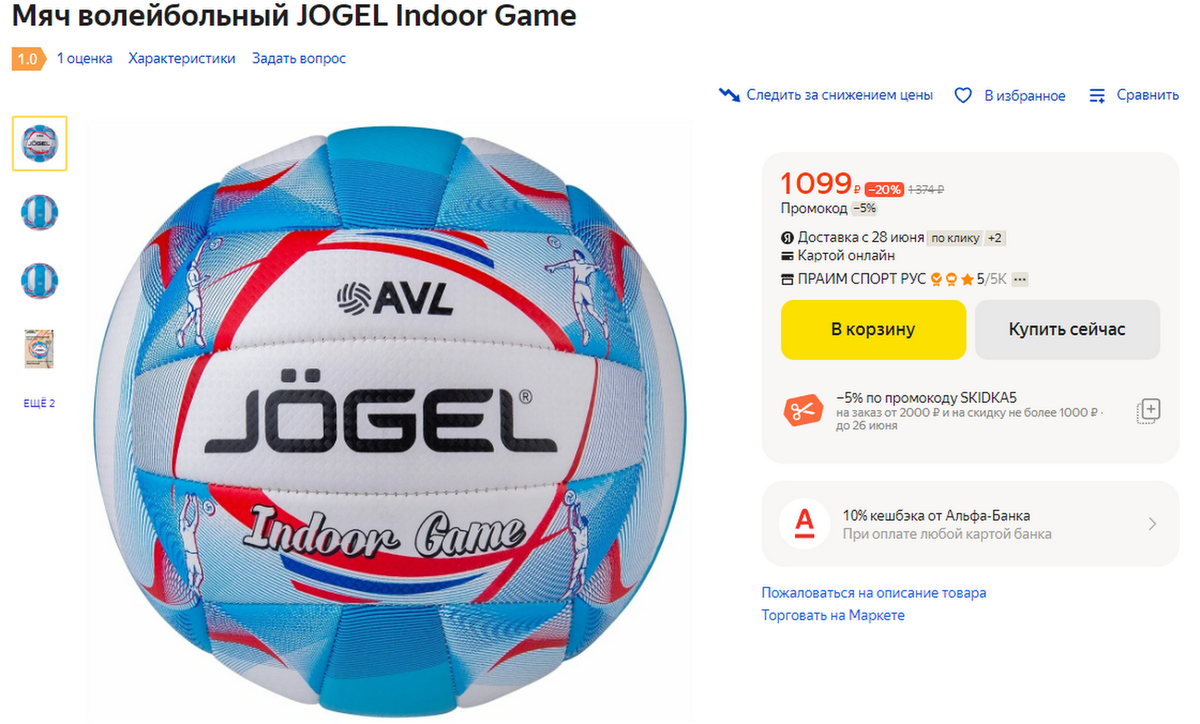Click the orange 1.0 rating badge
The width and height of the screenshot is (1200, 724).
(x=28, y=59)
